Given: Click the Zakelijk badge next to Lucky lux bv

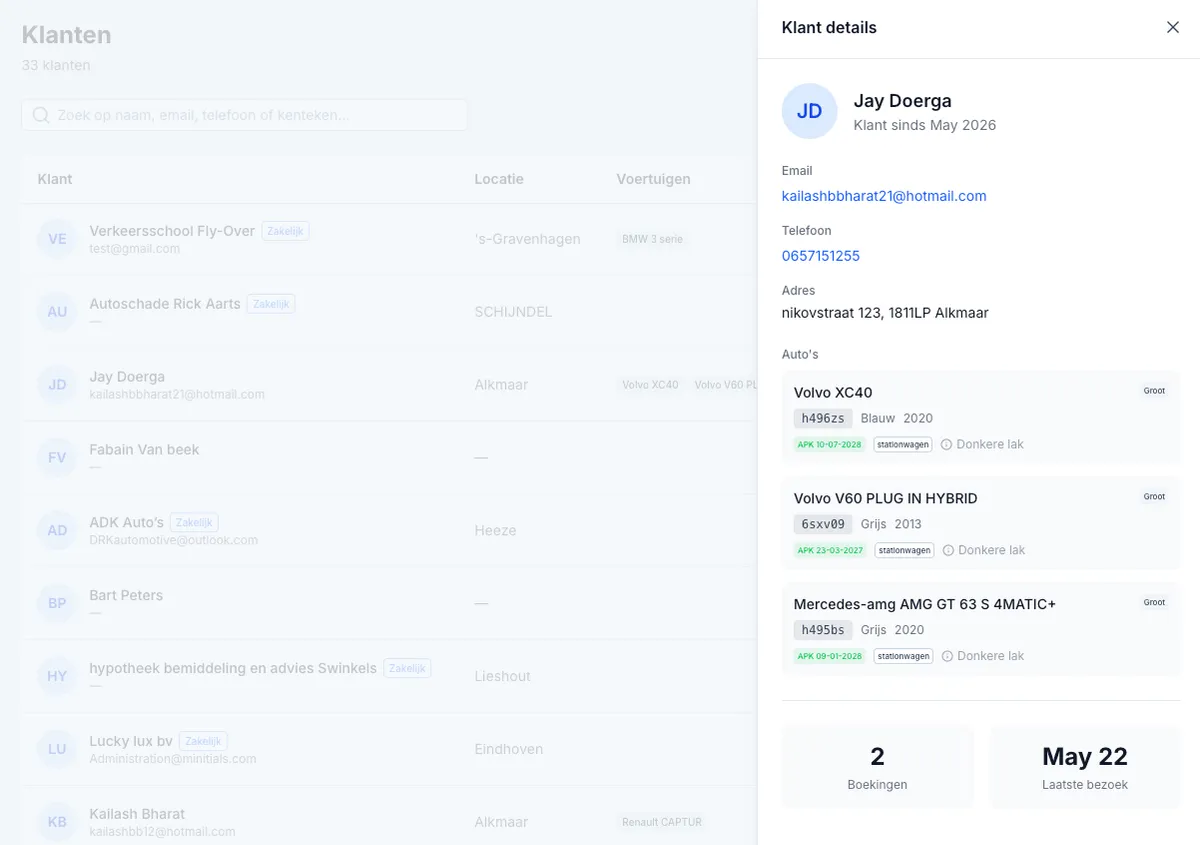Looking at the screenshot, I should point(203,741).
